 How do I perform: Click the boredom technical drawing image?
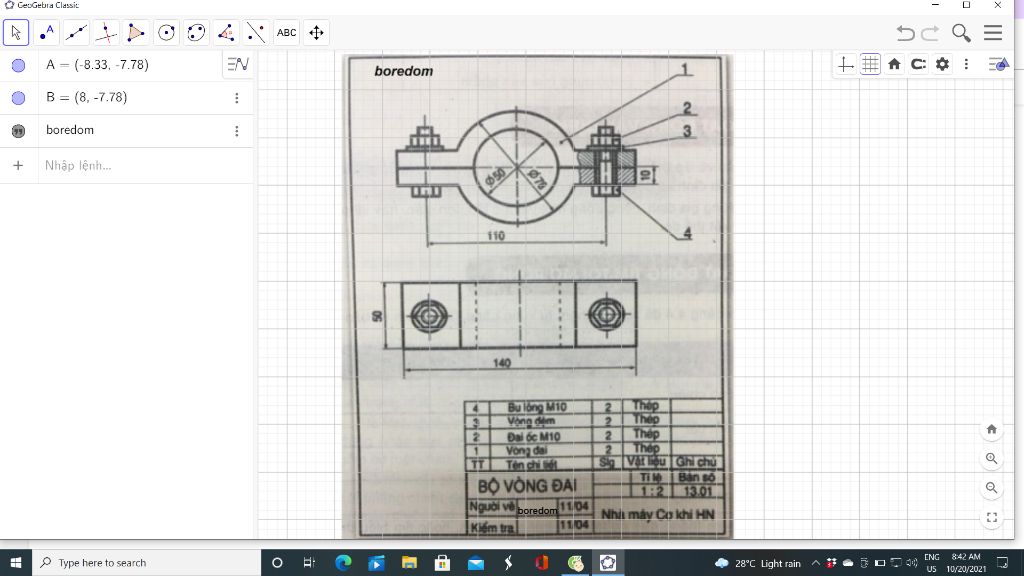click(x=537, y=296)
